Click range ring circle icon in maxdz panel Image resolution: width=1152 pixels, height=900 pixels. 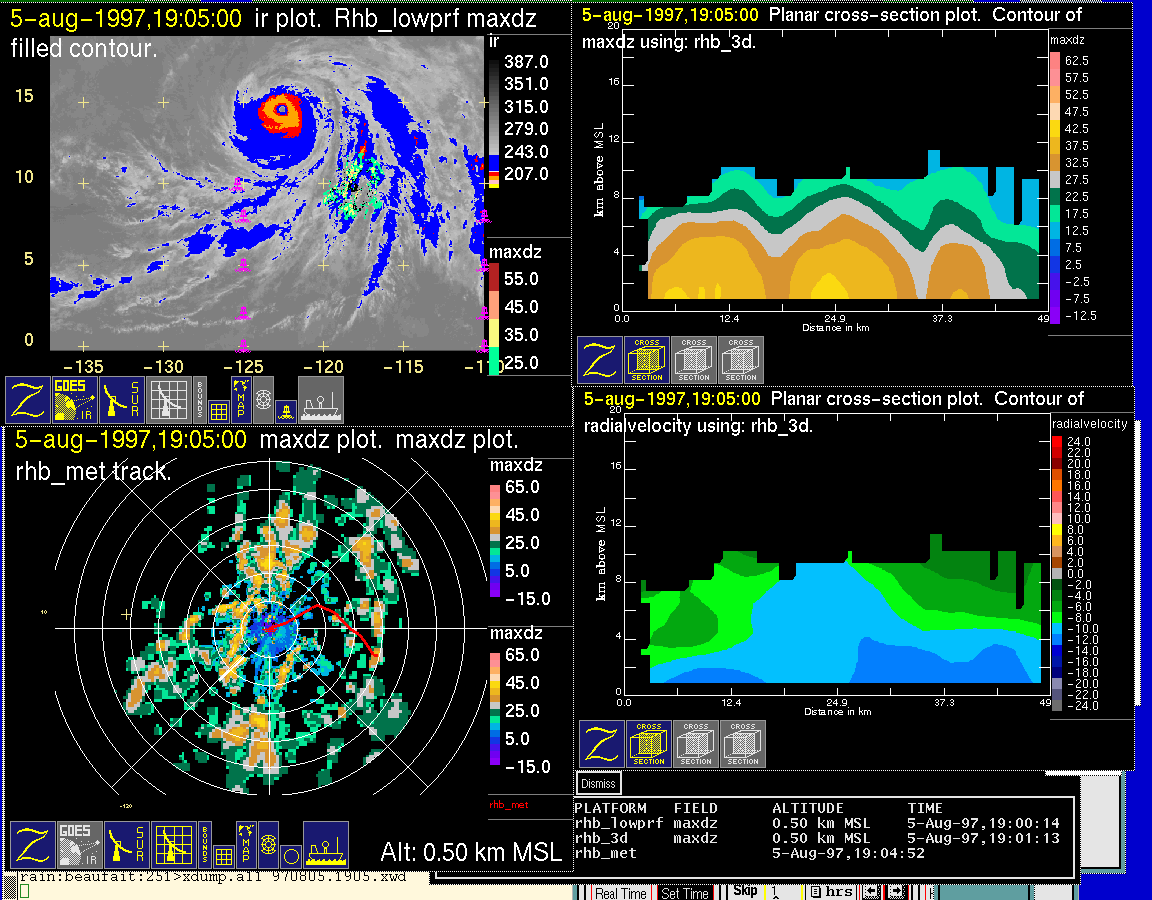[x=290, y=856]
